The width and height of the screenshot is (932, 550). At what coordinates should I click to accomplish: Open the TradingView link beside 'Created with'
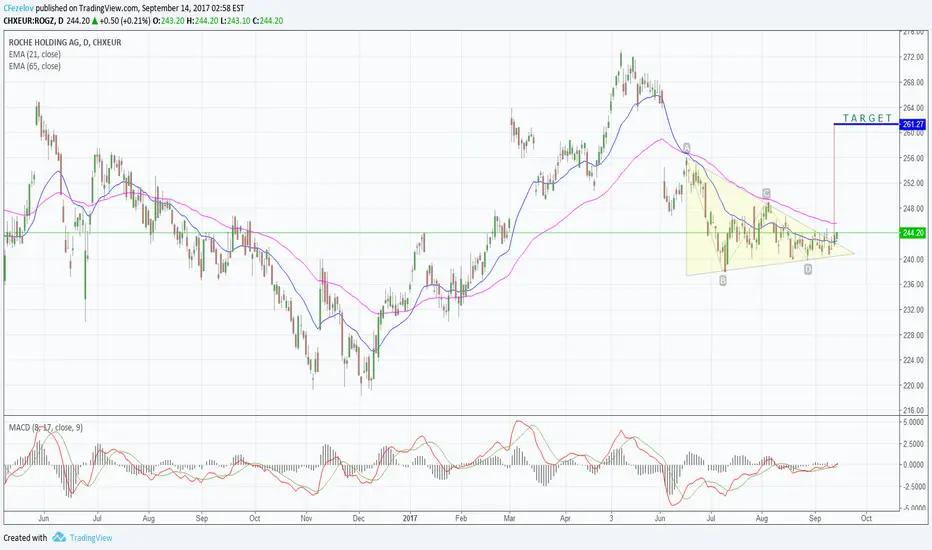(x=90, y=538)
